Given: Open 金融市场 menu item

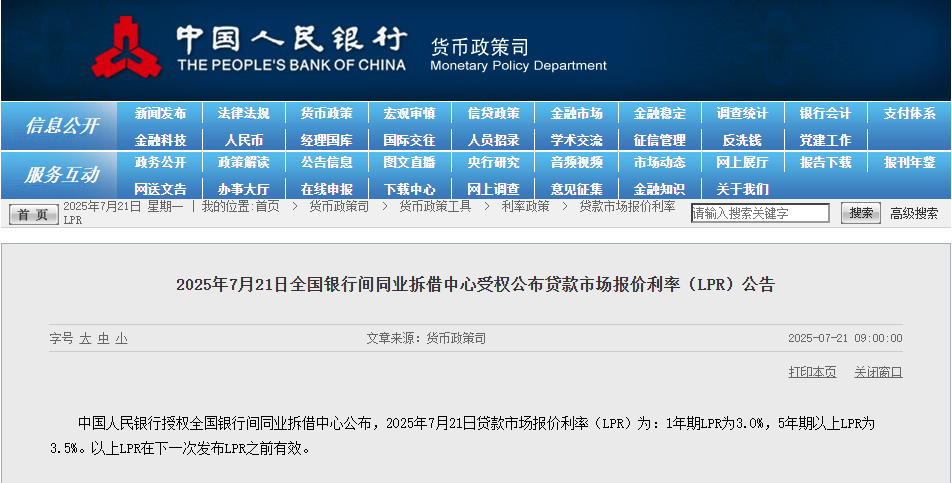Looking at the screenshot, I should (x=577, y=113).
